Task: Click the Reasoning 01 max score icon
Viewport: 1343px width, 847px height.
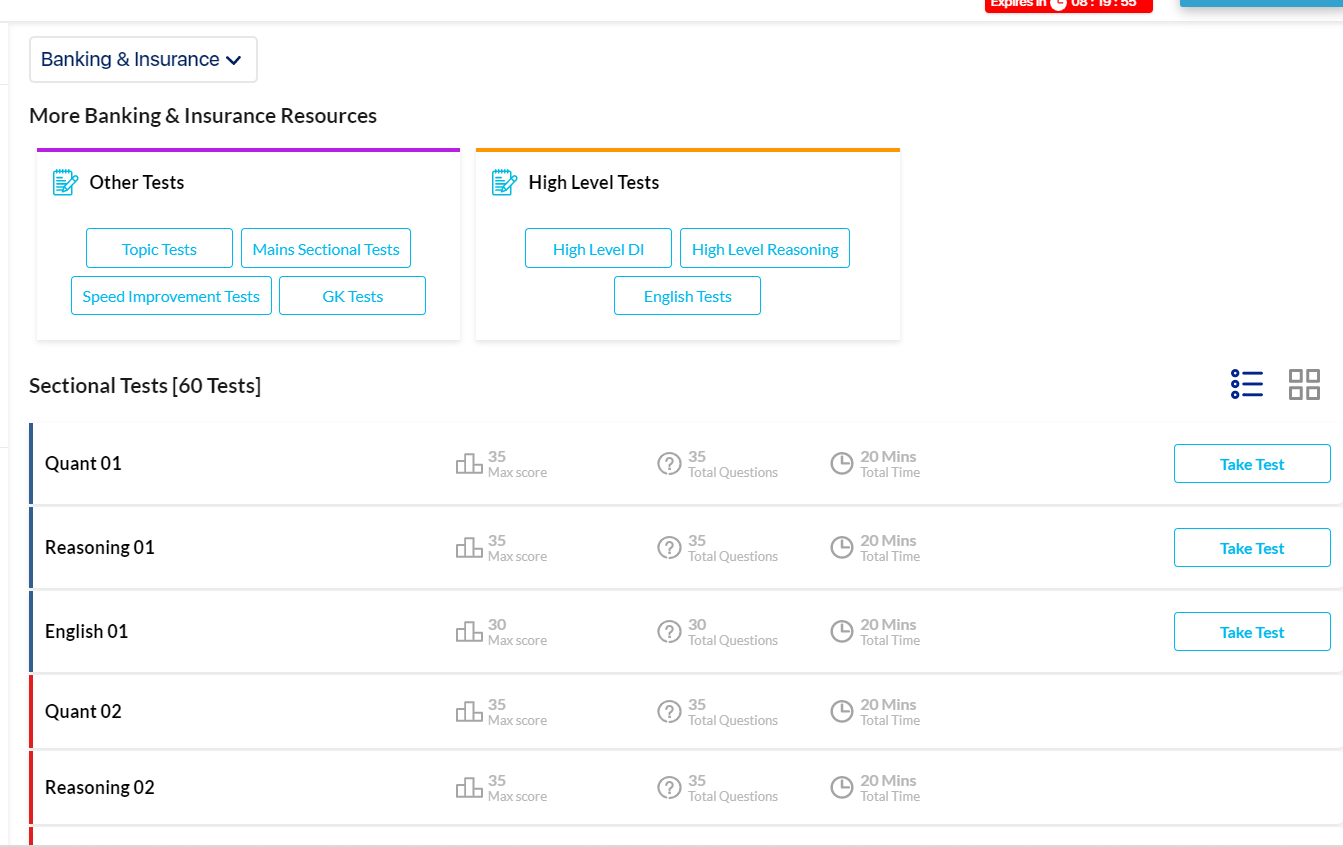Action: click(x=469, y=548)
